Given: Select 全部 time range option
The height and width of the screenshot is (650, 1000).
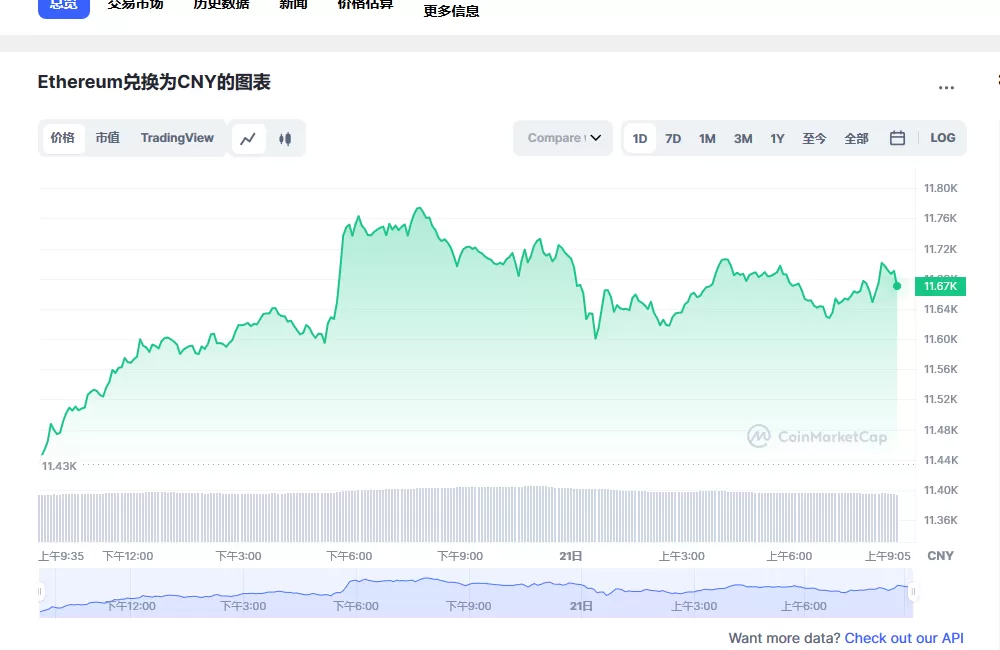Looking at the screenshot, I should 856,138.
